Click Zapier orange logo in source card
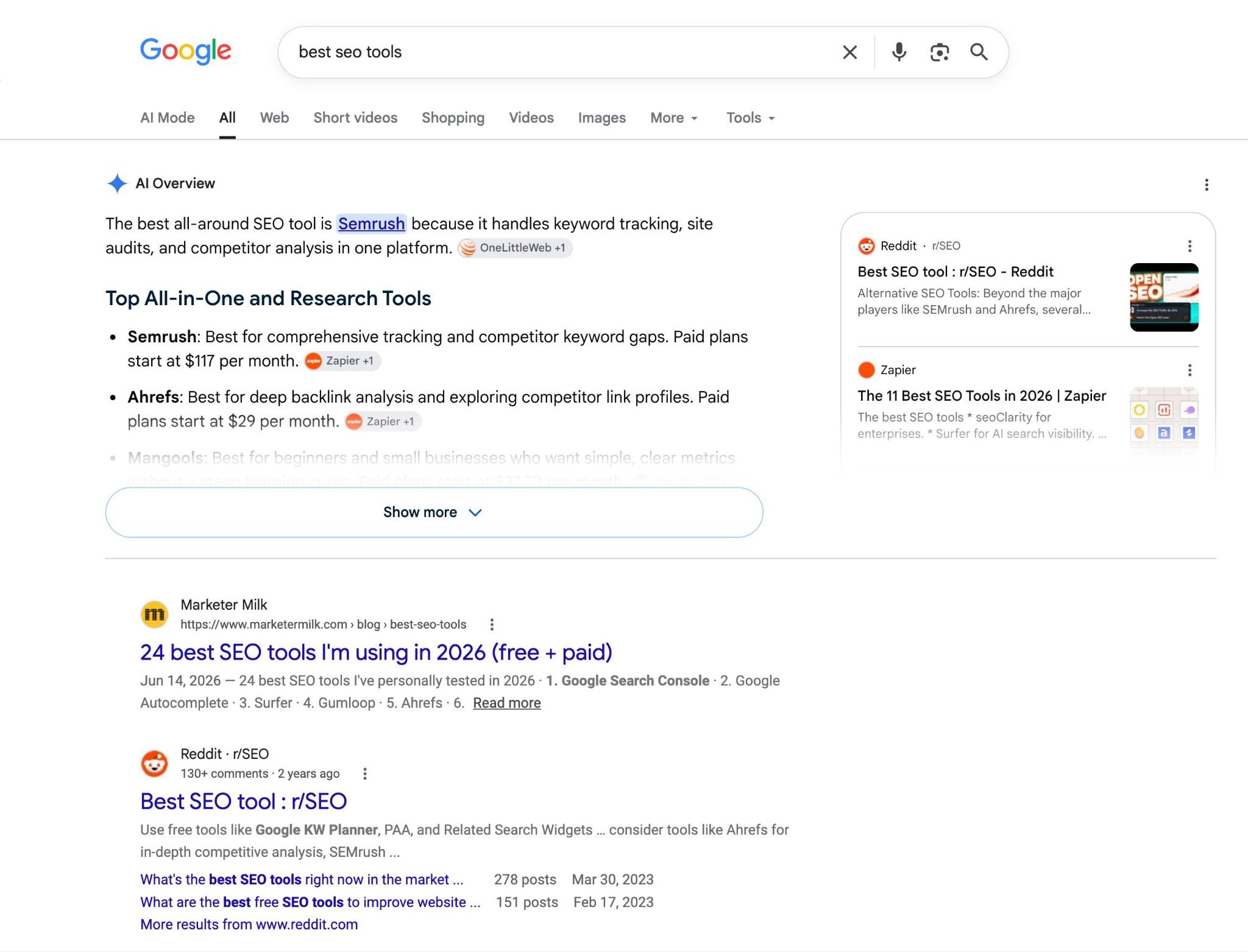 pos(866,370)
